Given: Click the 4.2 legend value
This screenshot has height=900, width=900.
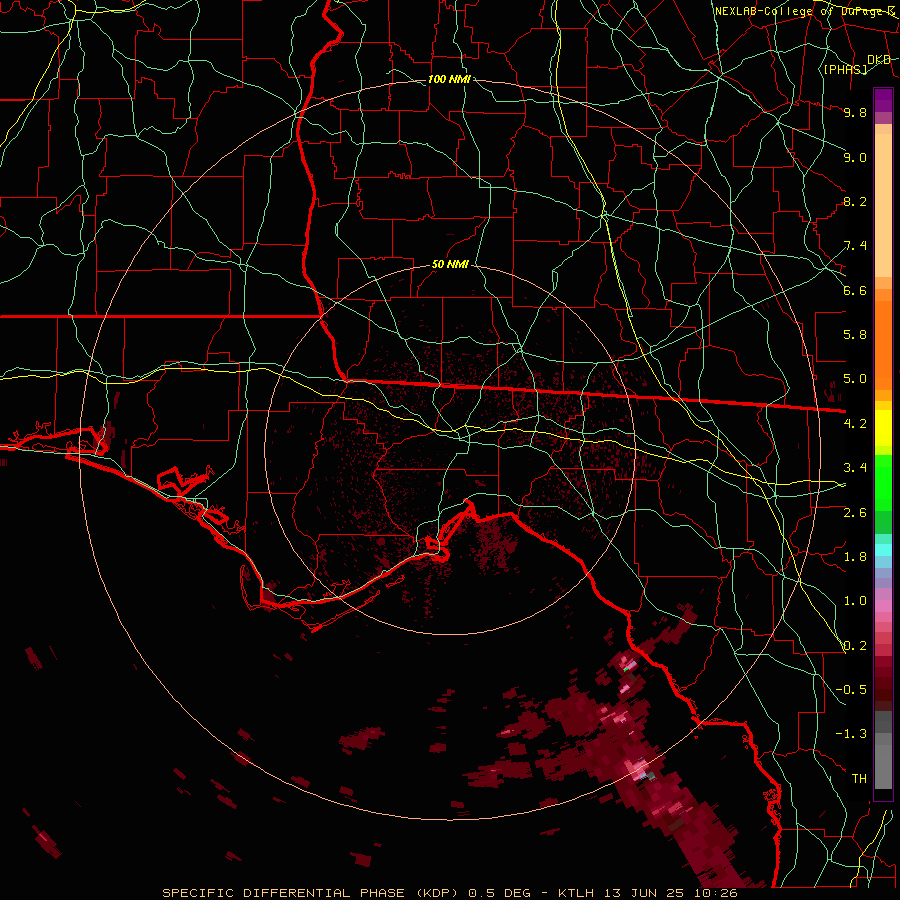Looking at the screenshot, I should point(855,424).
